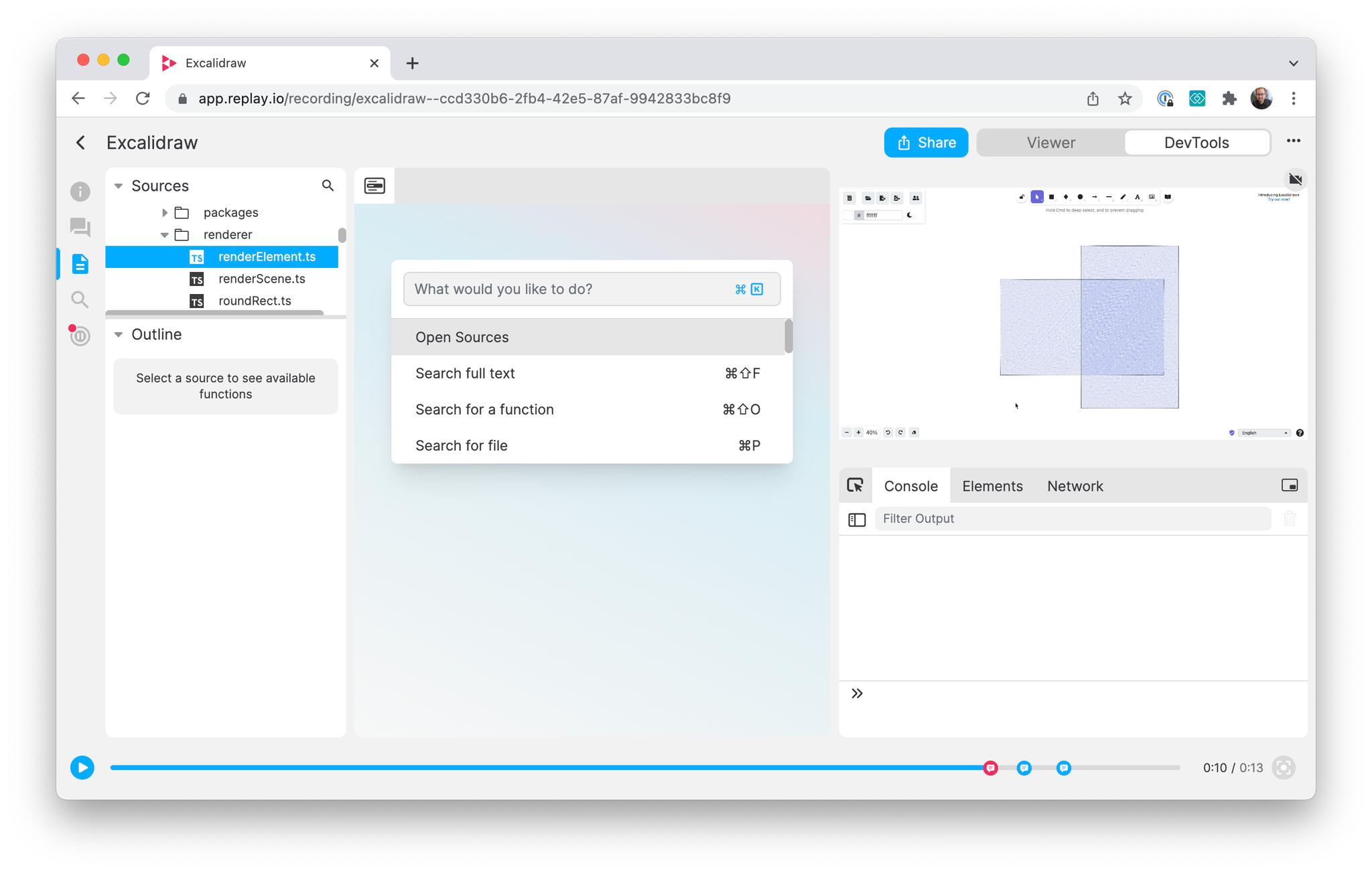Open the Replay info panel icon
Screen dimensions: 1372x874
[80, 192]
